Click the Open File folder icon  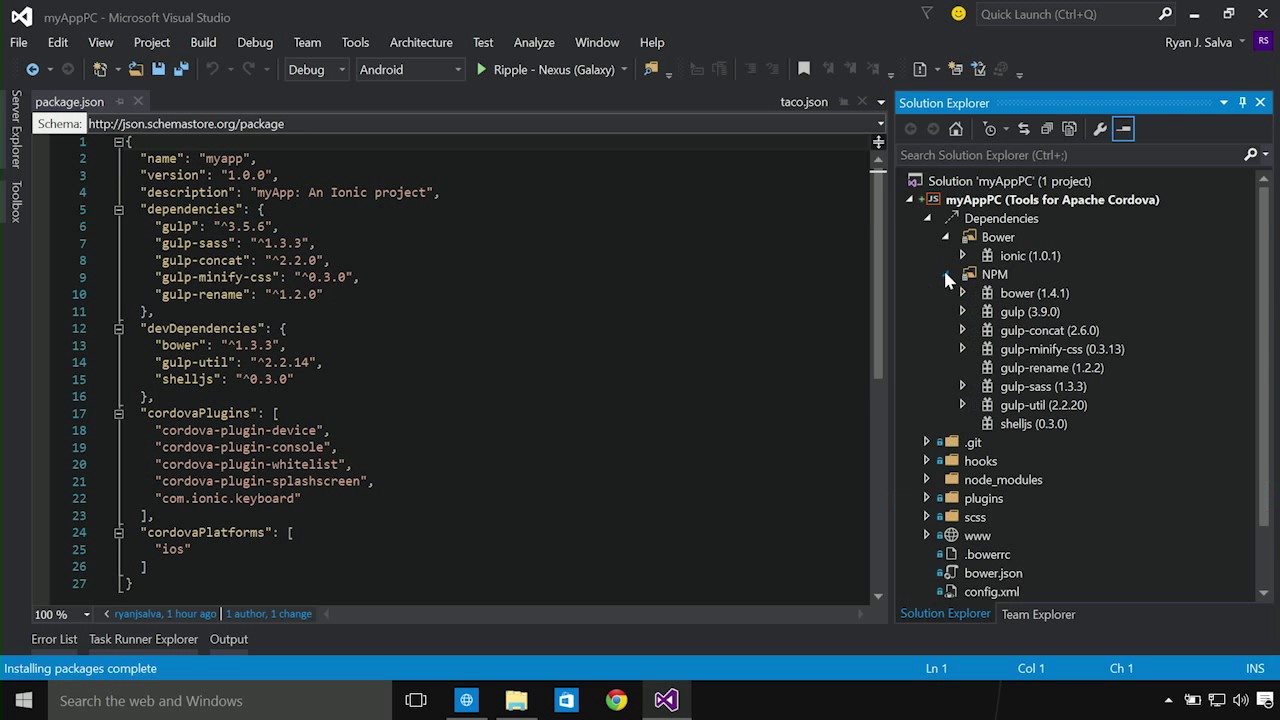point(135,69)
